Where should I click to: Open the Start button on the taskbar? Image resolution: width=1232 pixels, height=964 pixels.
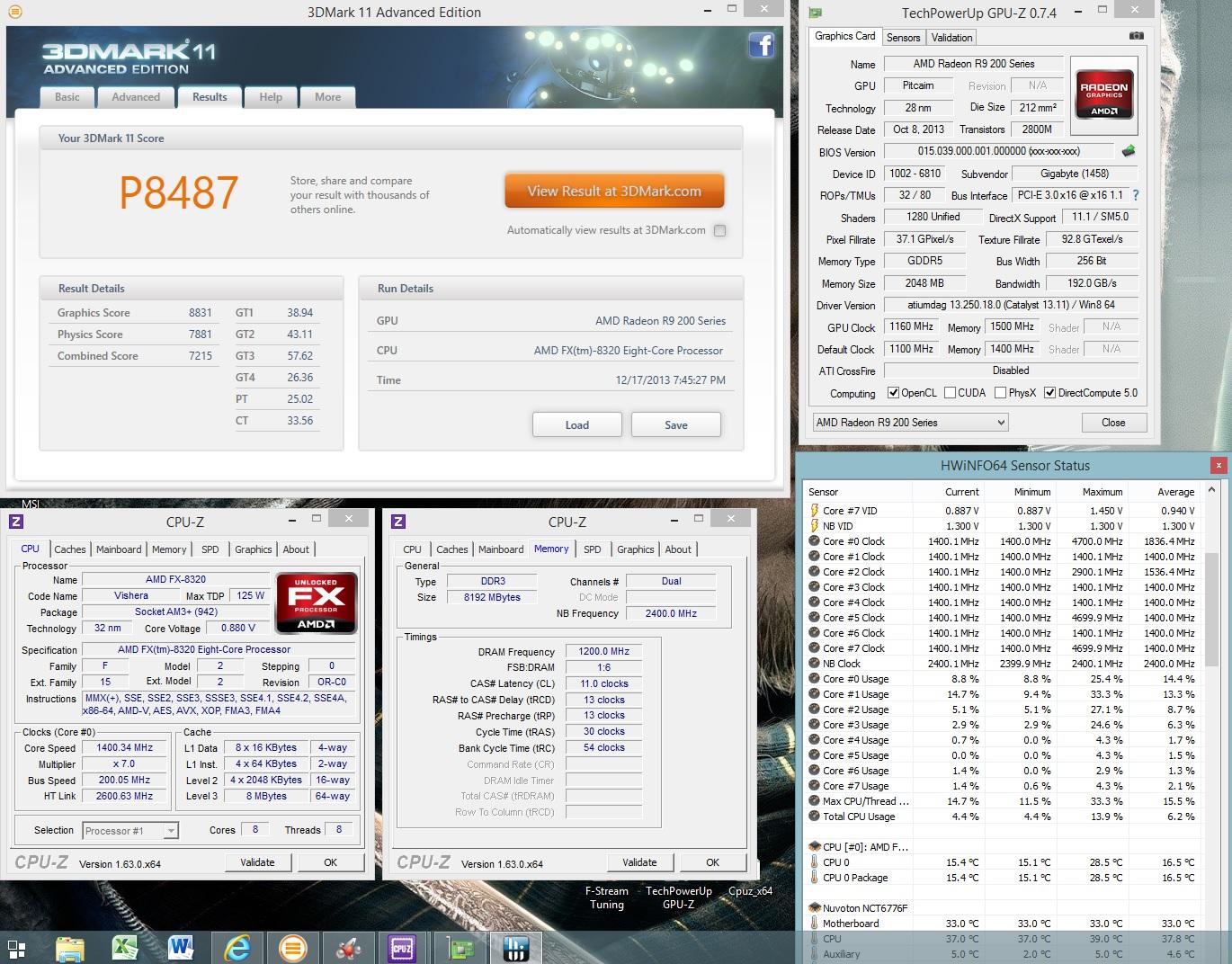(16, 948)
